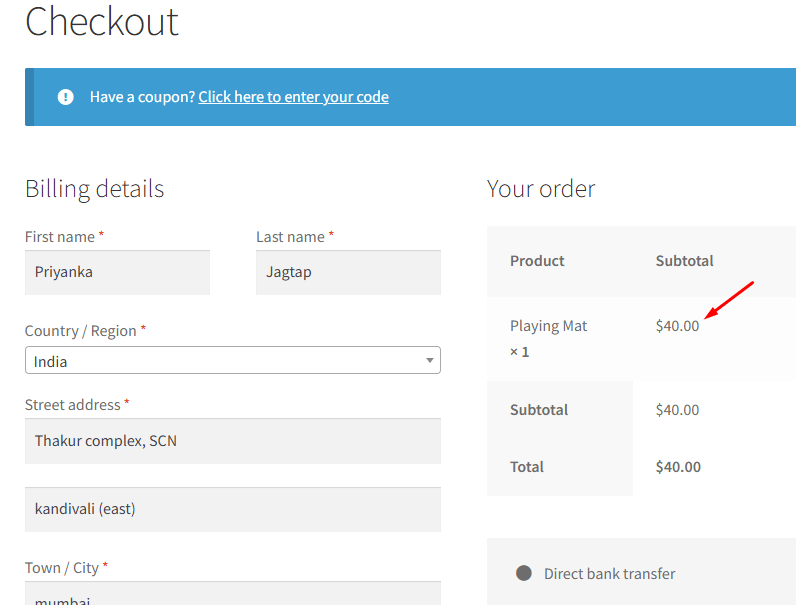Open the Country / Region dropdown
This screenshot has height=605, width=796.
(x=232, y=361)
